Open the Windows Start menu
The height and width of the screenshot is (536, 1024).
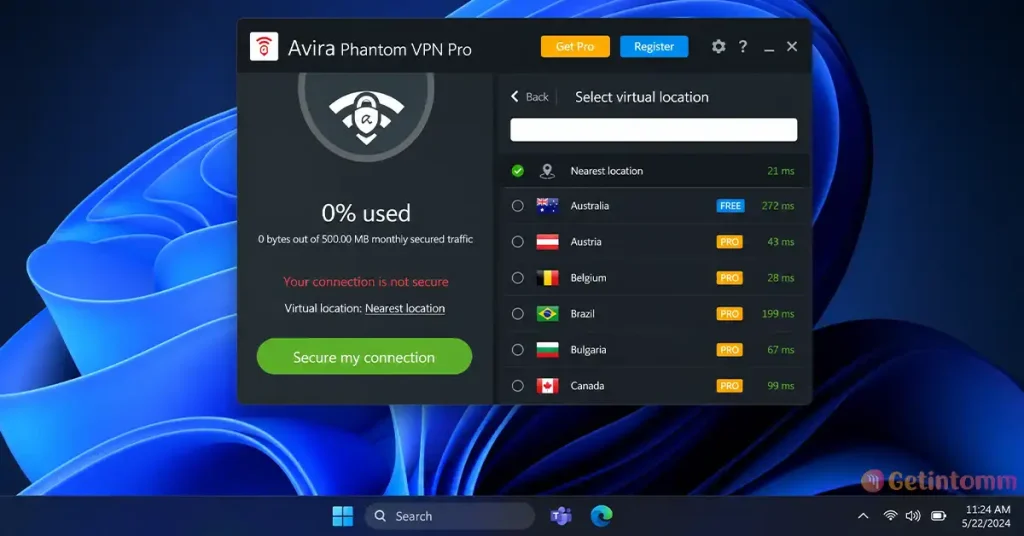point(343,516)
